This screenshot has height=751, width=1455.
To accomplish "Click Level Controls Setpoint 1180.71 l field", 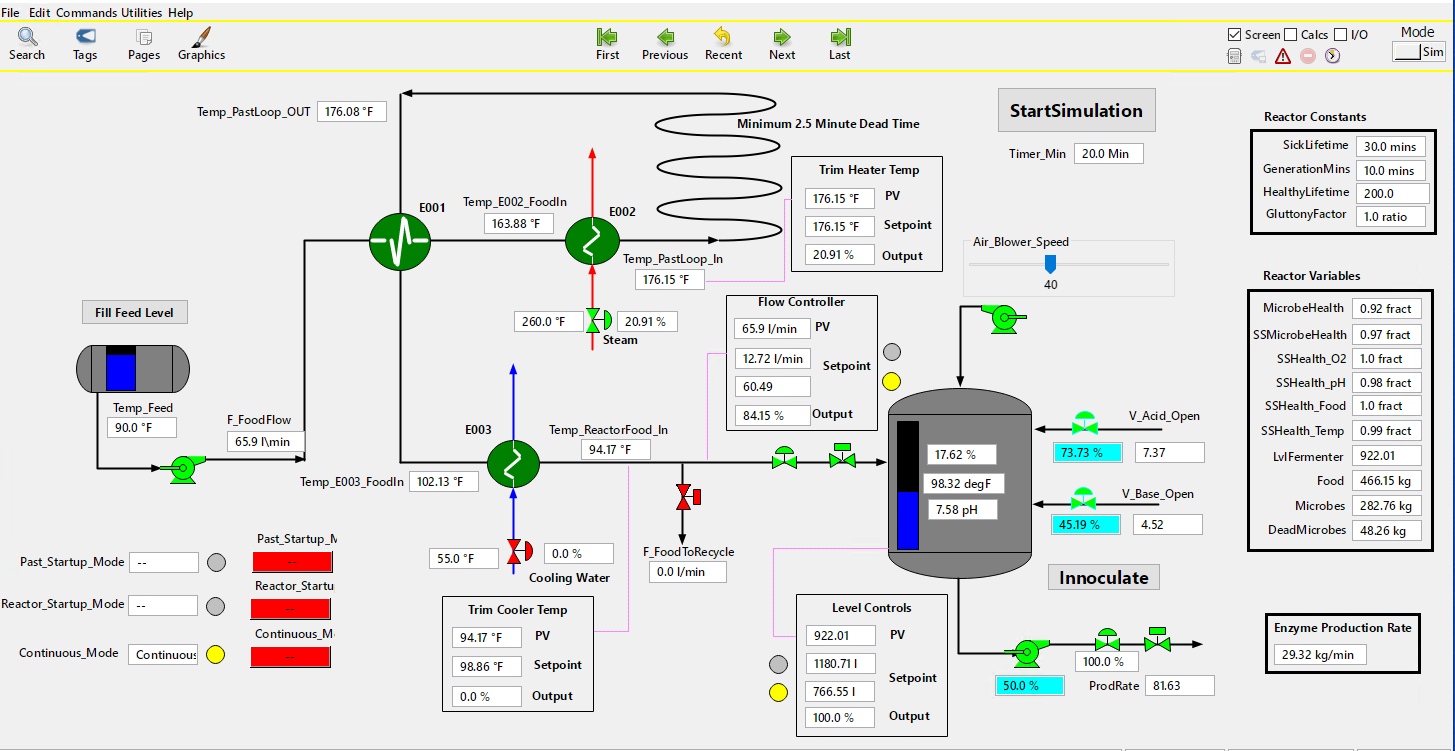I will 841,663.
